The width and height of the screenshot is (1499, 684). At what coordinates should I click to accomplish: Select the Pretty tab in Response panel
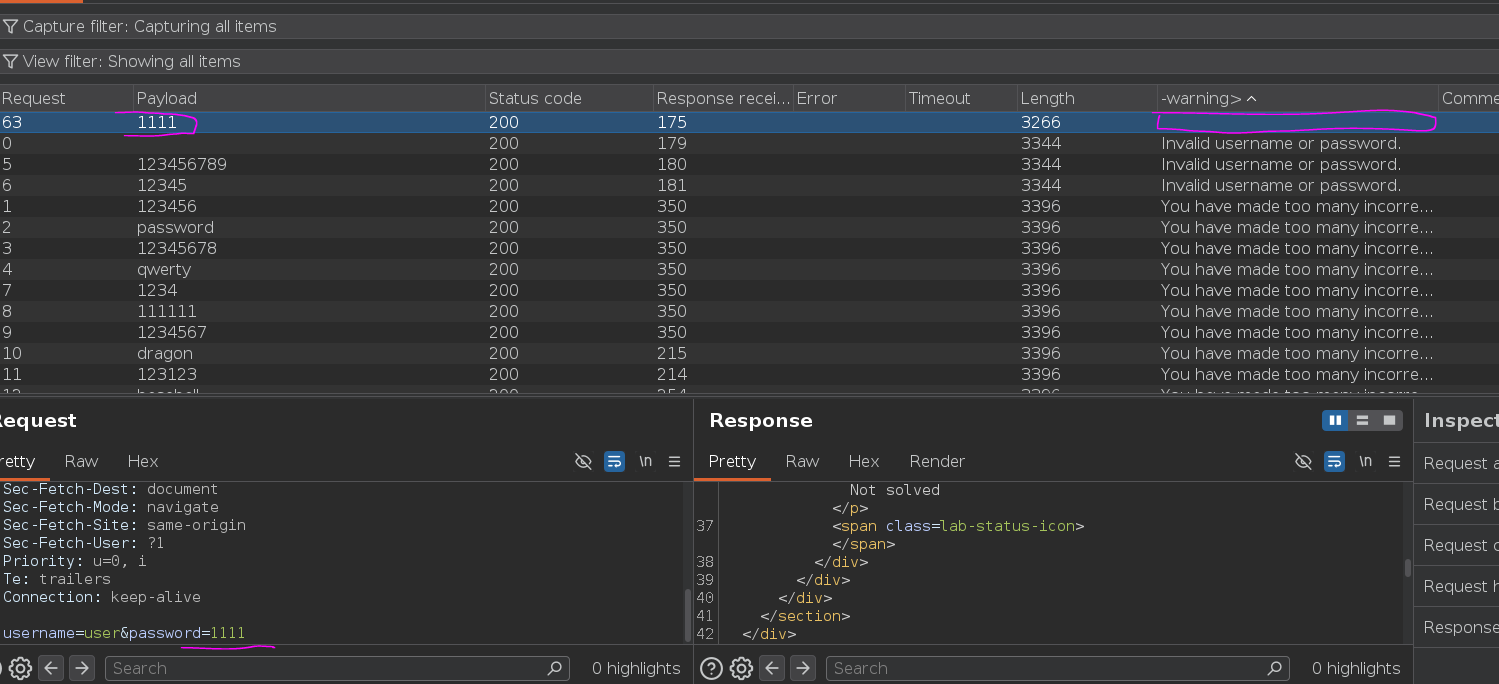click(732, 461)
